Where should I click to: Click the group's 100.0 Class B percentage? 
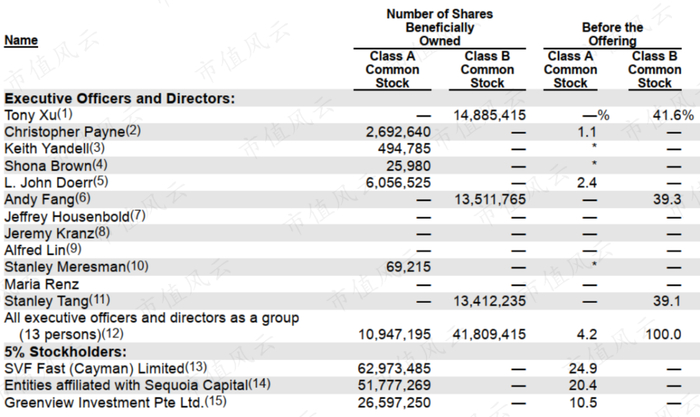pos(663,334)
